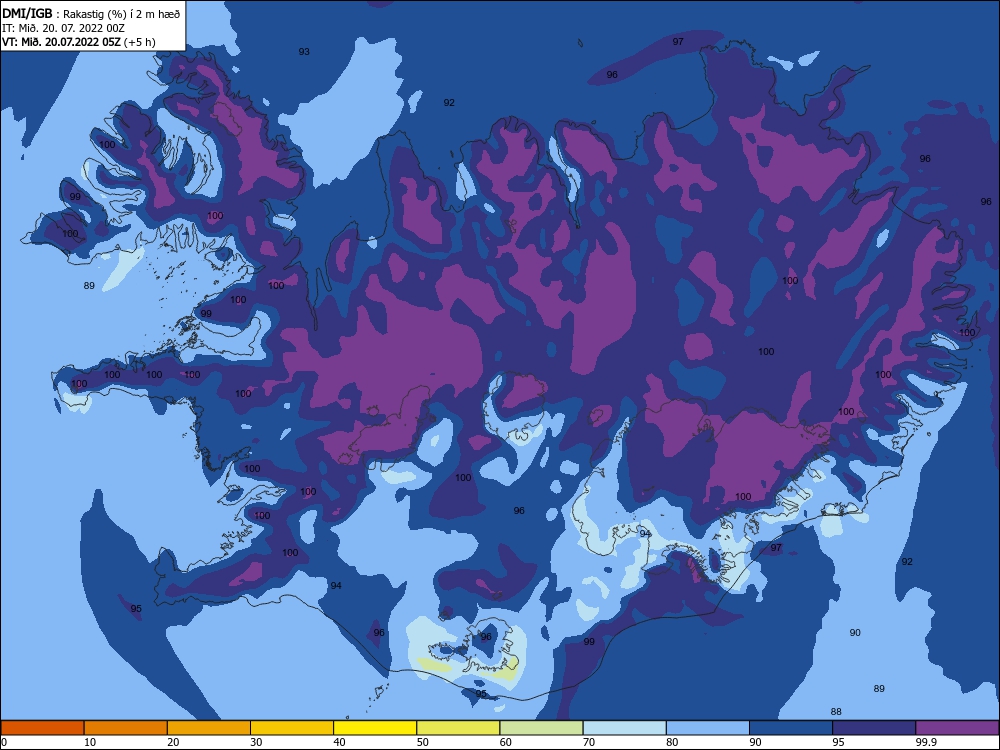
Task: Click the legend scale label '10'
Action: [x=90, y=742]
